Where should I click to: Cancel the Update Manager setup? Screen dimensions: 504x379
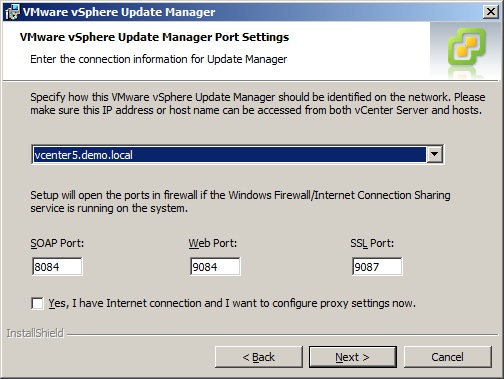447,357
